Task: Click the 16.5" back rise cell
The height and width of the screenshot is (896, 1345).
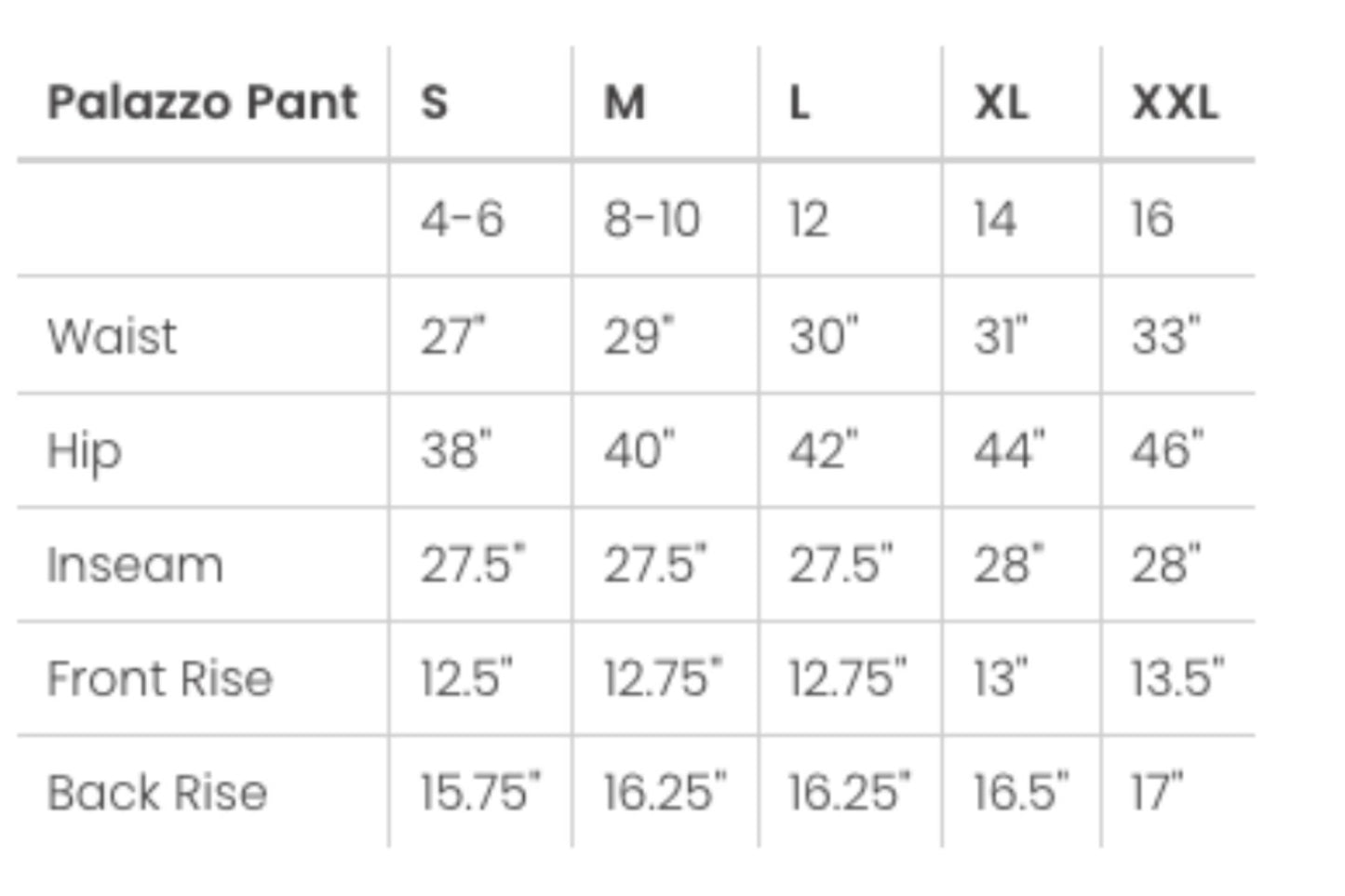Action: [1020, 793]
